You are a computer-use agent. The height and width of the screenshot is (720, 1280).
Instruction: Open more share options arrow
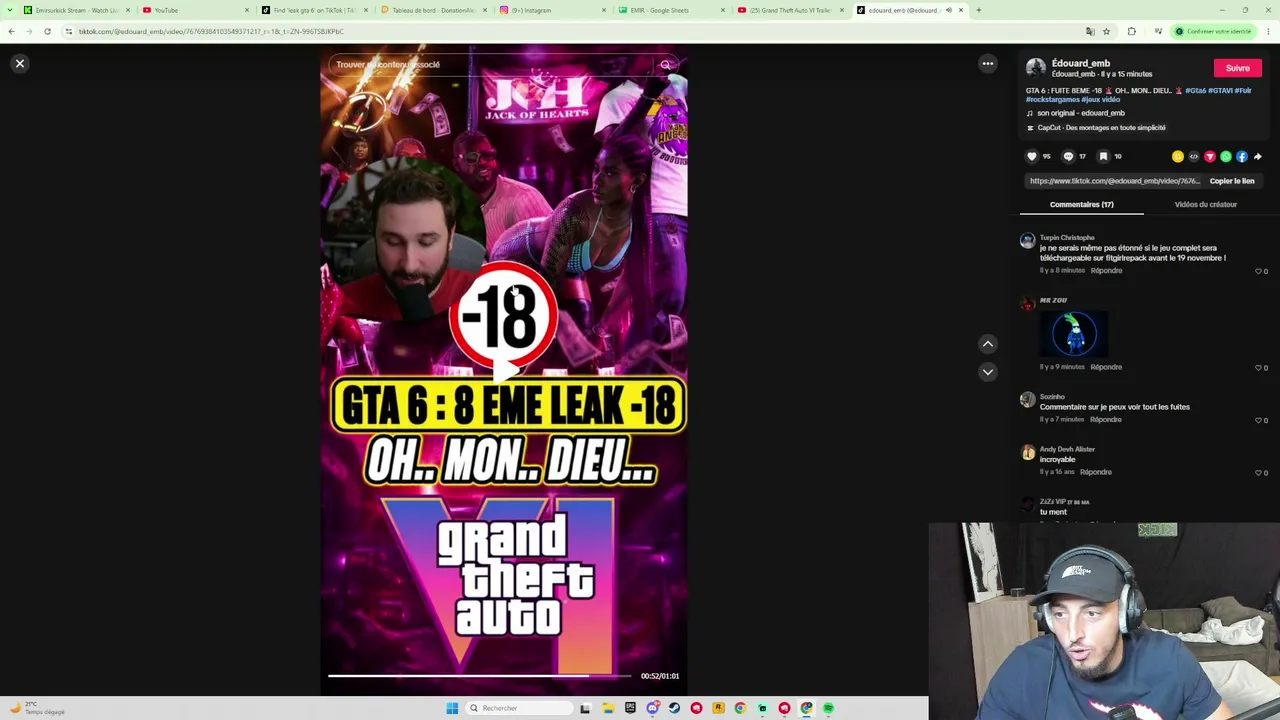pos(1258,157)
